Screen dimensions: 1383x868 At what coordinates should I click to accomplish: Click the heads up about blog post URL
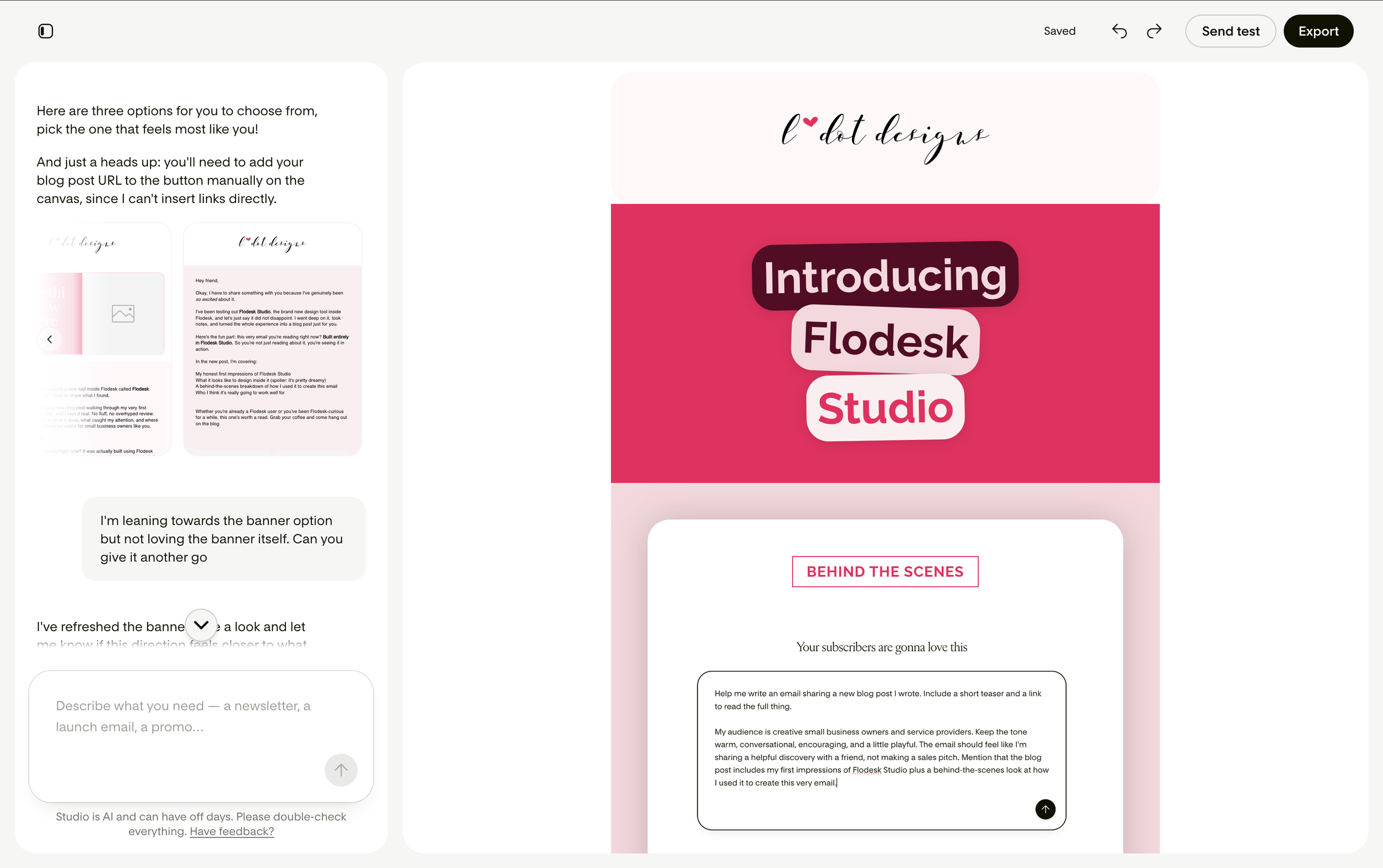coord(170,180)
